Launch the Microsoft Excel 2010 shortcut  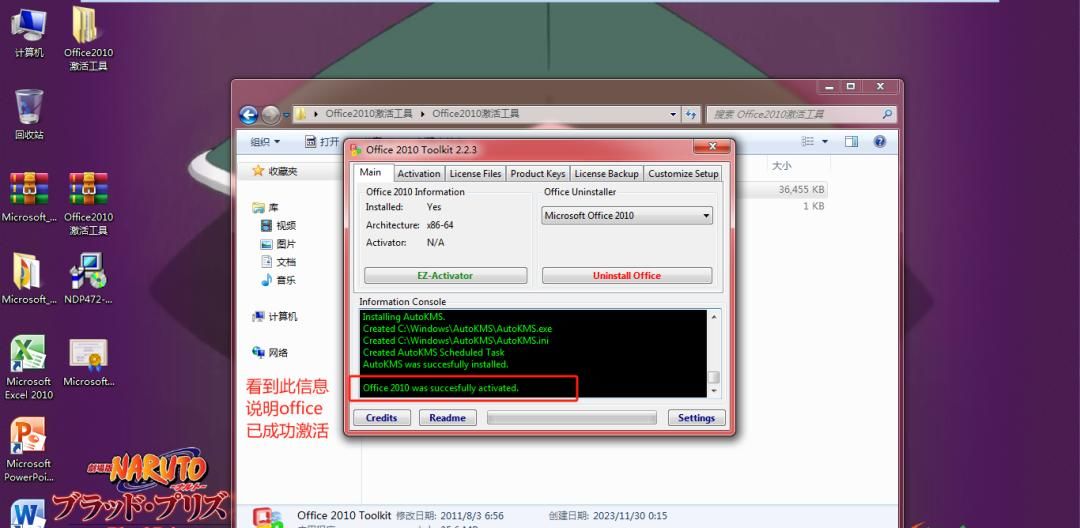click(29, 368)
